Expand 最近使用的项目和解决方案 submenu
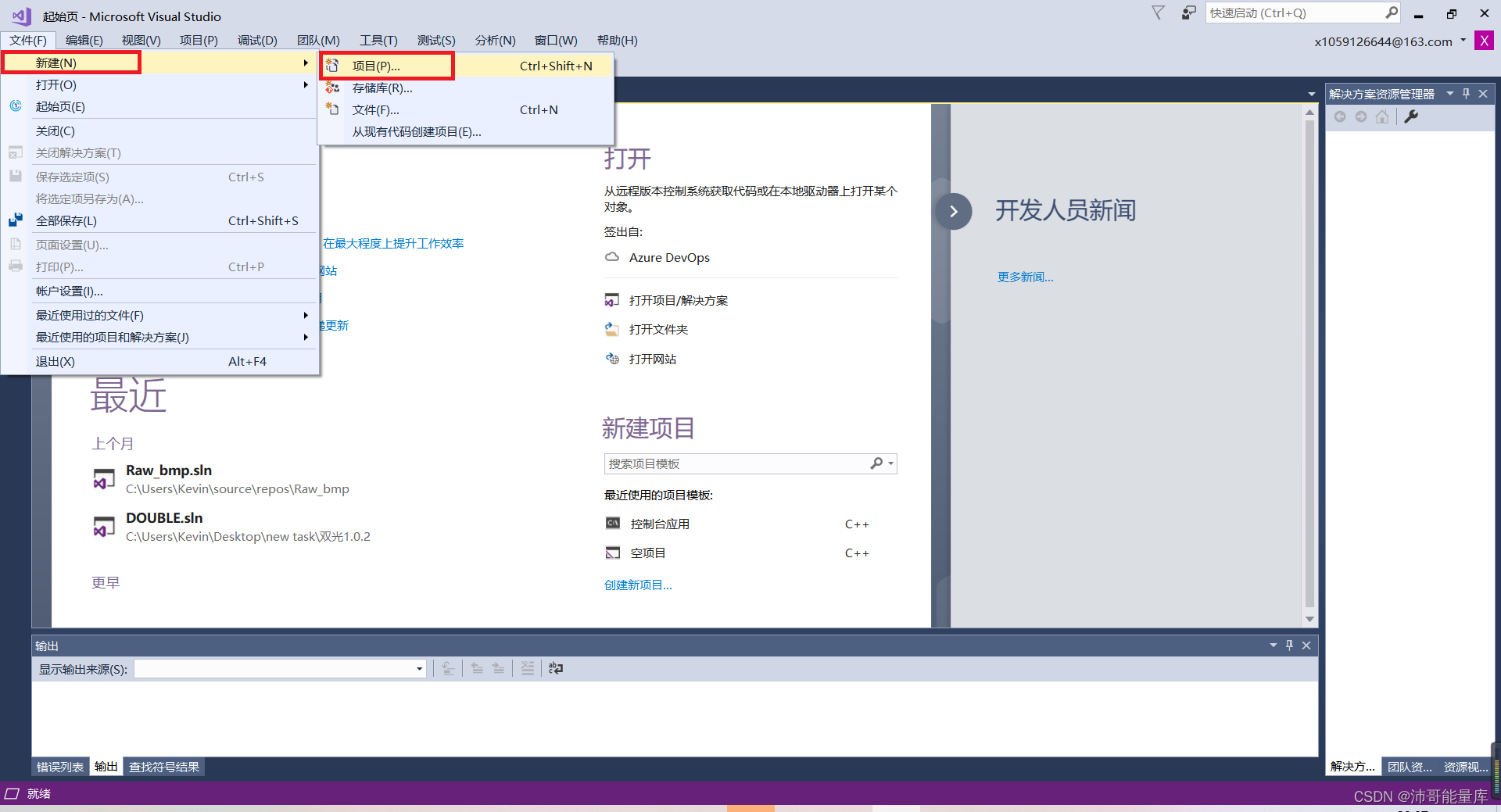Screen dimensions: 1501x812 [x=306, y=337]
